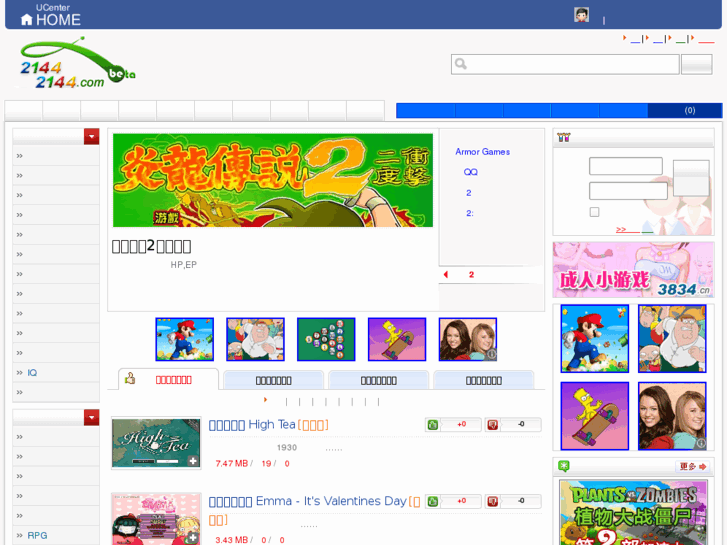Open the High Tea game thumbnail
The height and width of the screenshot is (545, 727).
coord(156,443)
